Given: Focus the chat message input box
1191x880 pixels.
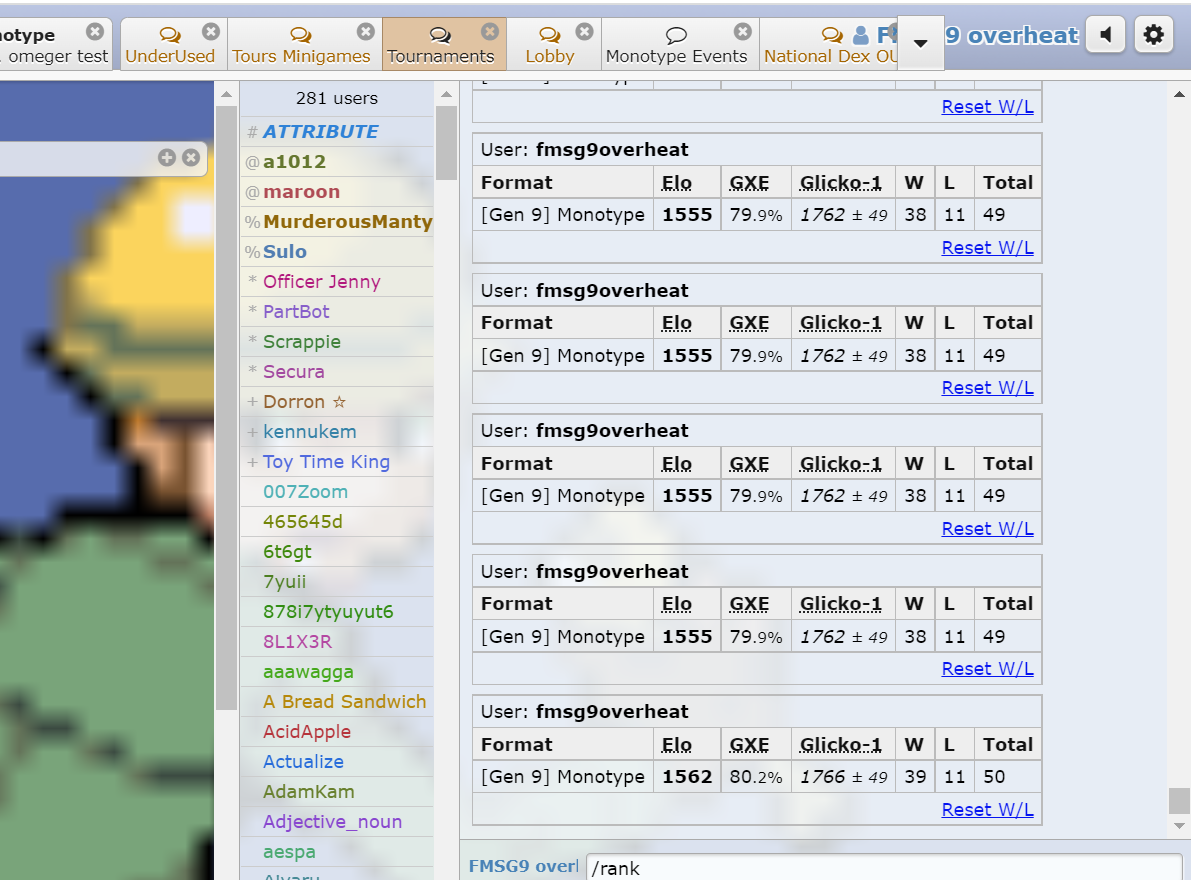Looking at the screenshot, I should (x=883, y=867).
